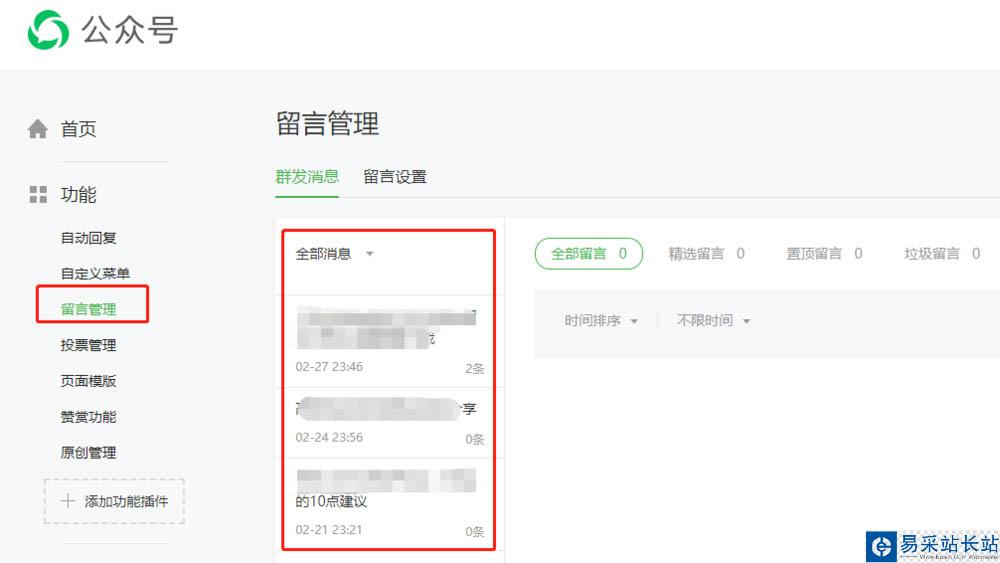
Task: Show 置顶留言 comments
Action: (x=824, y=254)
